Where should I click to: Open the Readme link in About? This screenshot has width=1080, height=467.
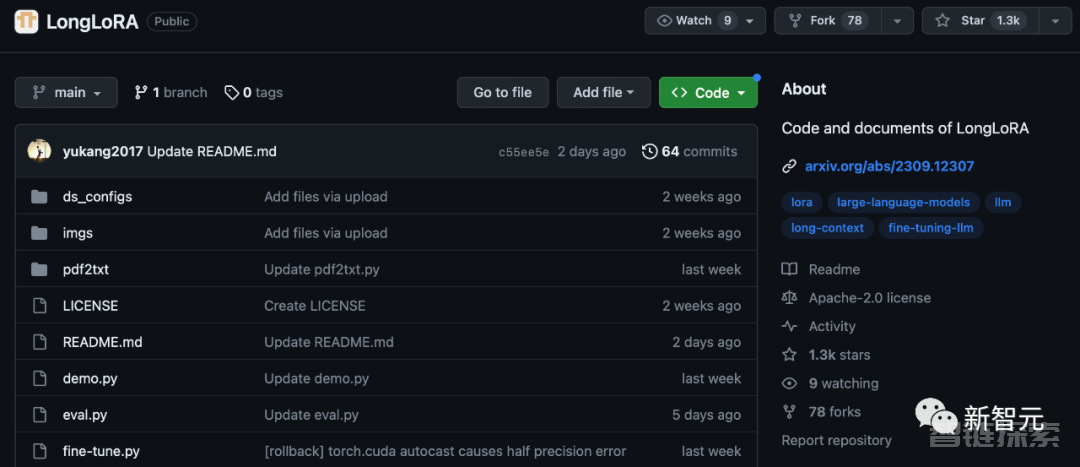click(834, 269)
